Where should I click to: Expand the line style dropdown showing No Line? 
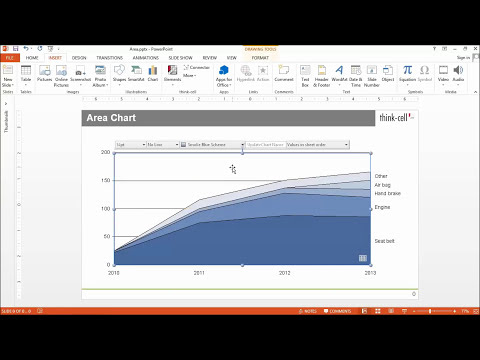click(163, 145)
